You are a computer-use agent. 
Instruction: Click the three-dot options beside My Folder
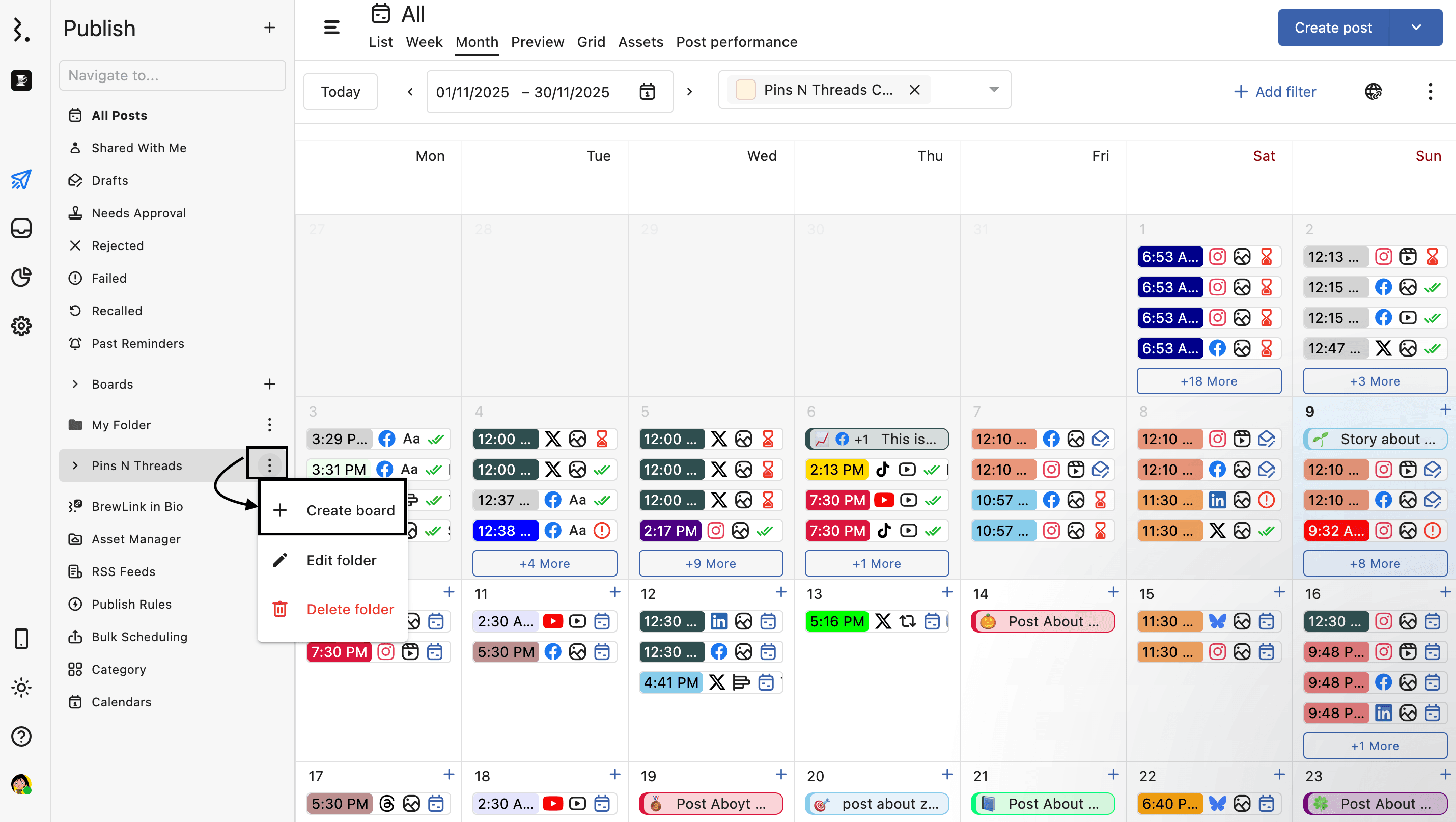[x=269, y=425]
